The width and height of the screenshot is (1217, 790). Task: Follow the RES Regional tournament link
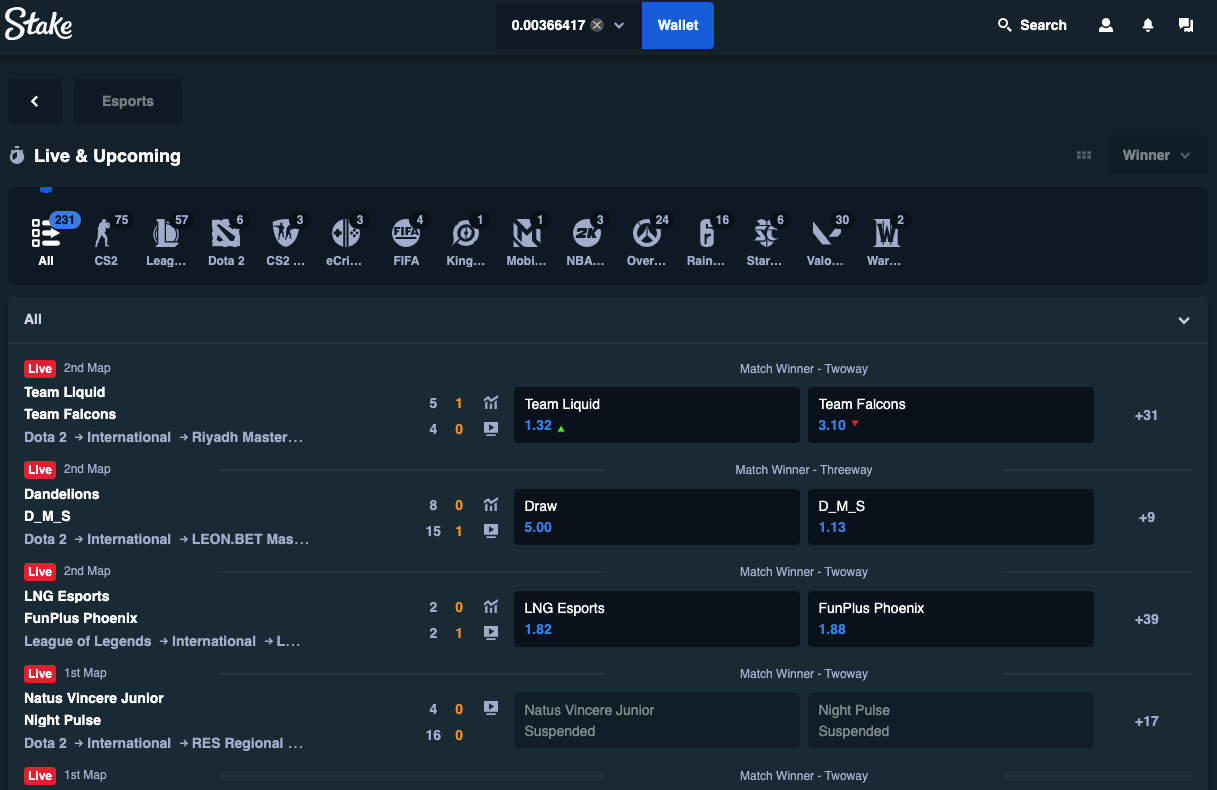247,743
